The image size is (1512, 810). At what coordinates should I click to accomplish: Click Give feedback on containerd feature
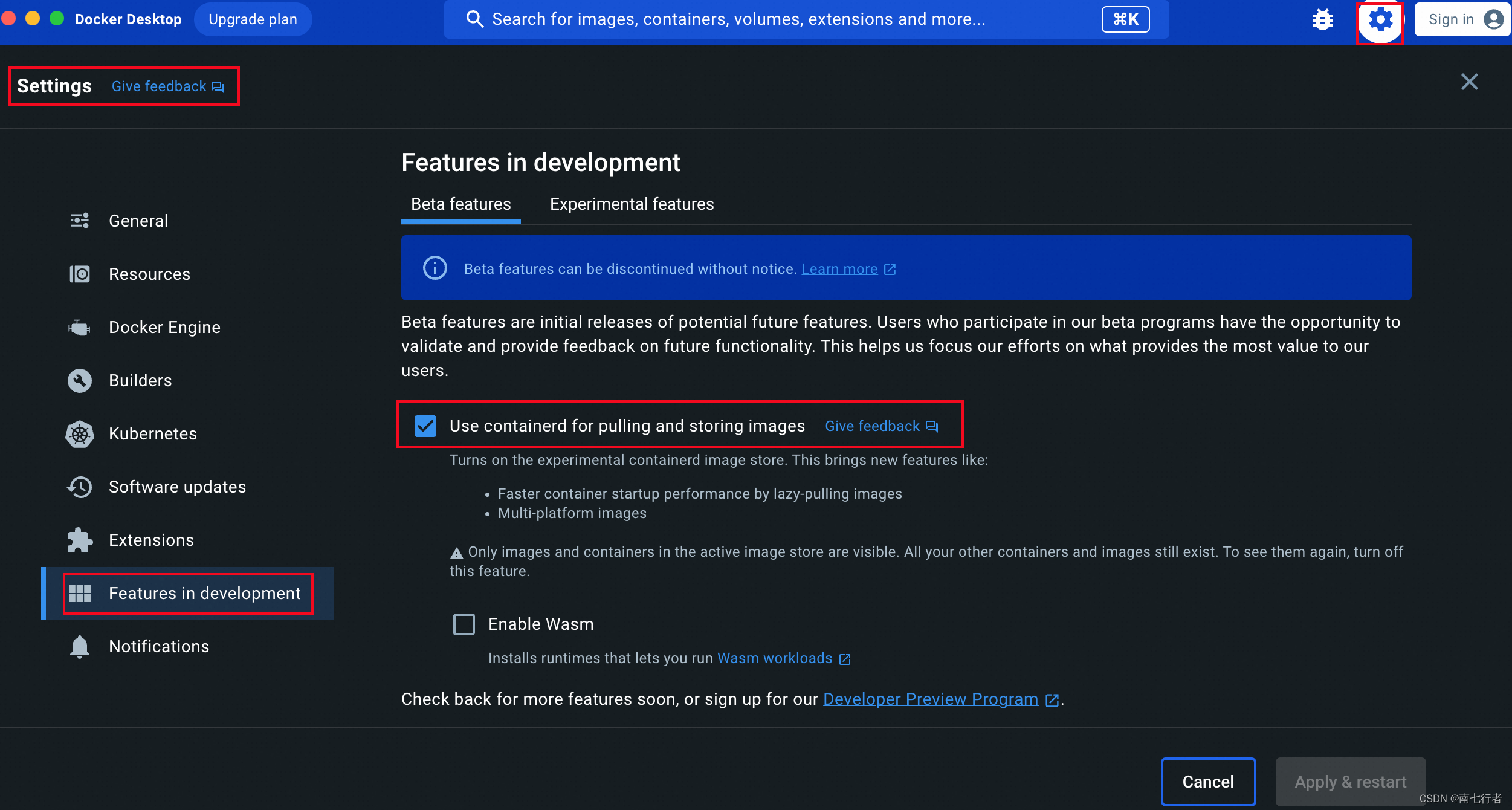click(x=872, y=425)
